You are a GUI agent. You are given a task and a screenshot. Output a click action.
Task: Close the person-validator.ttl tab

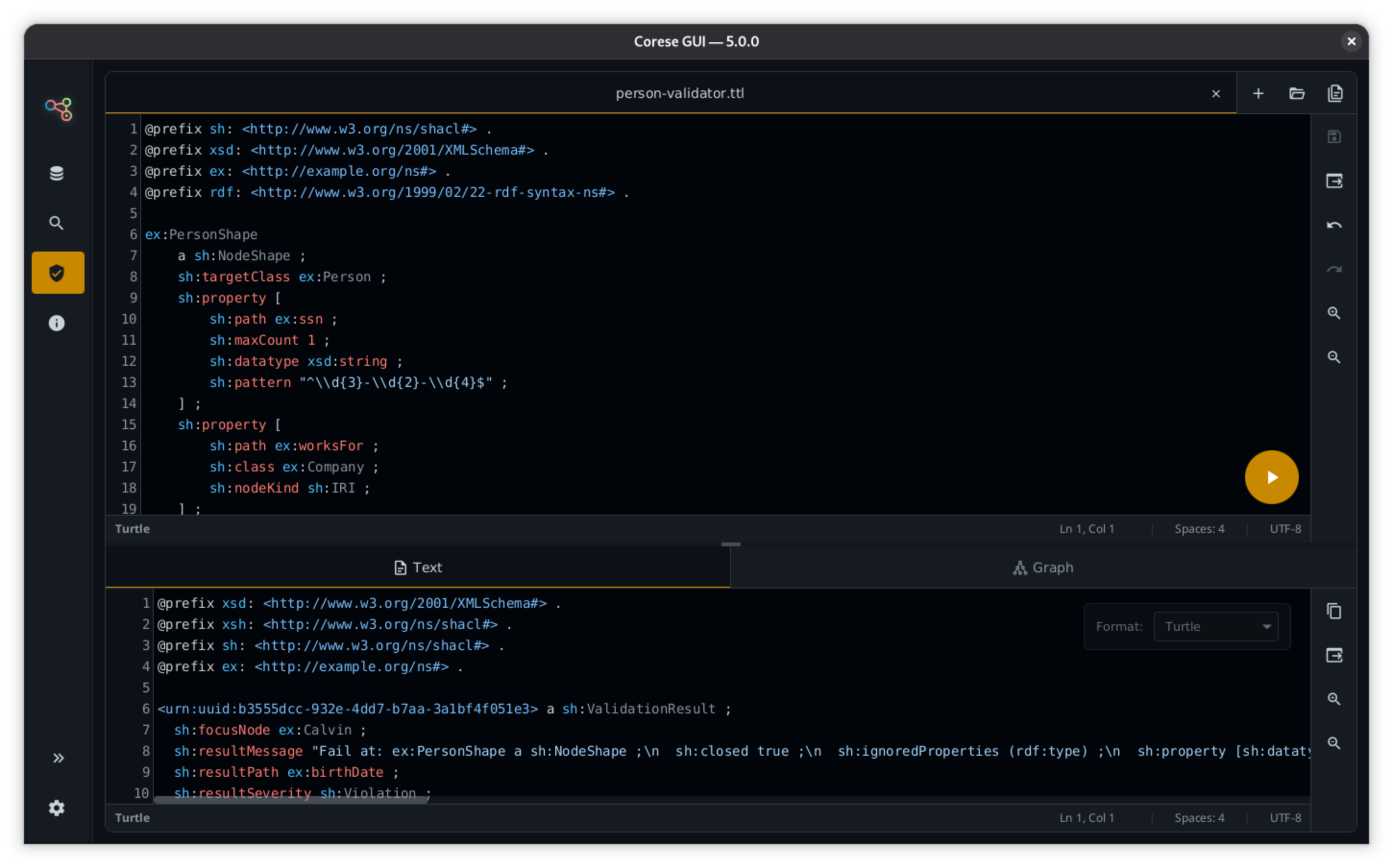coord(1216,93)
